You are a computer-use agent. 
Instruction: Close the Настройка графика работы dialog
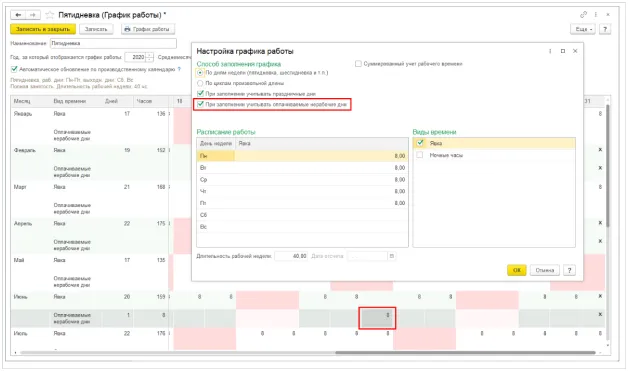tap(575, 51)
